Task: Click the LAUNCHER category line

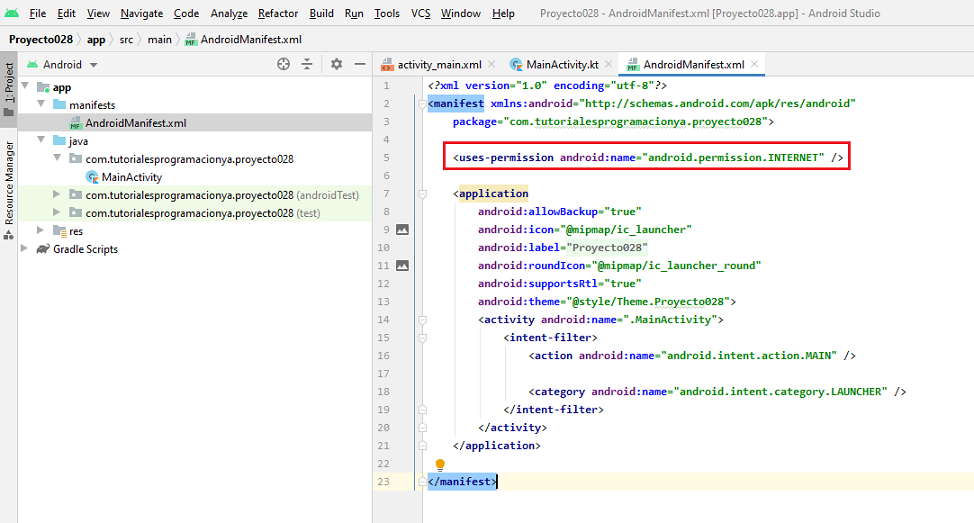Action: pyautogui.click(x=717, y=391)
